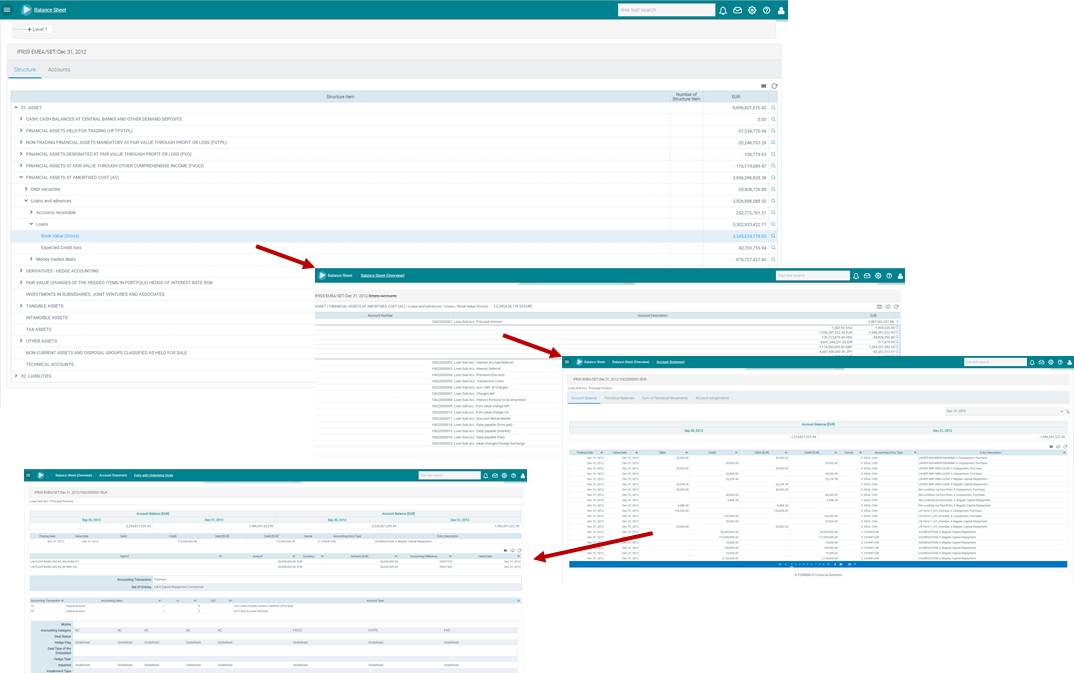Switch to the Accounts tab
Screen dimensions: 1074x673
[59, 70]
